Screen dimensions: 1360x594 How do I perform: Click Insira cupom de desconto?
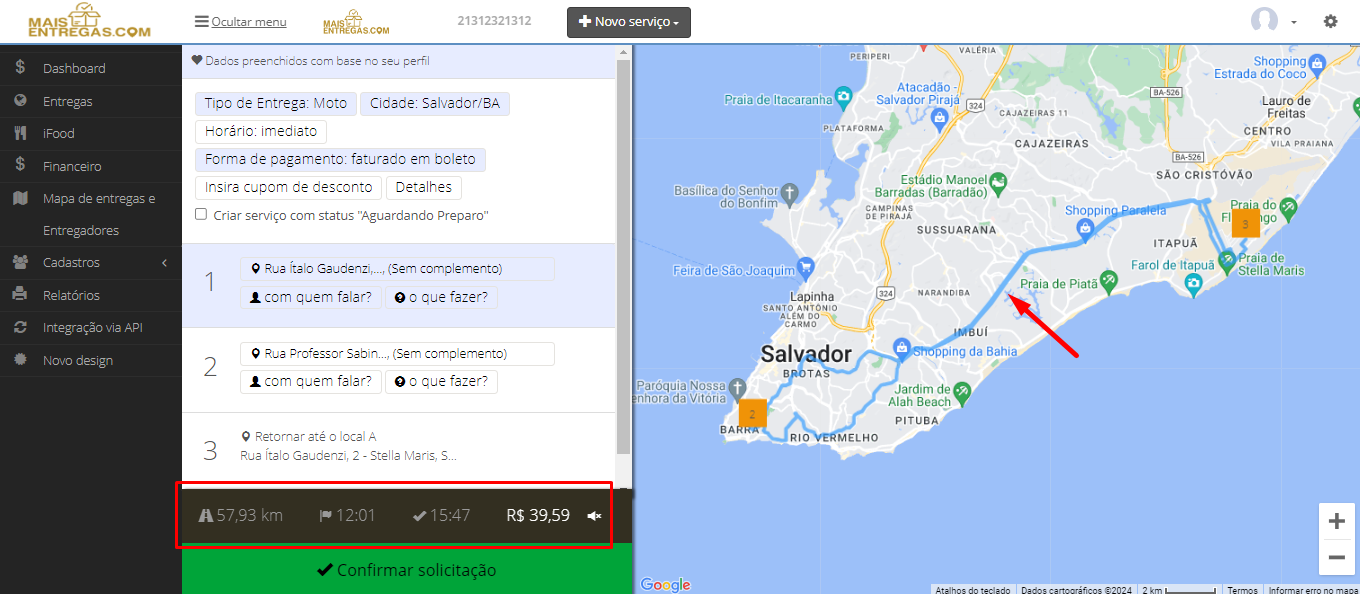coord(289,187)
